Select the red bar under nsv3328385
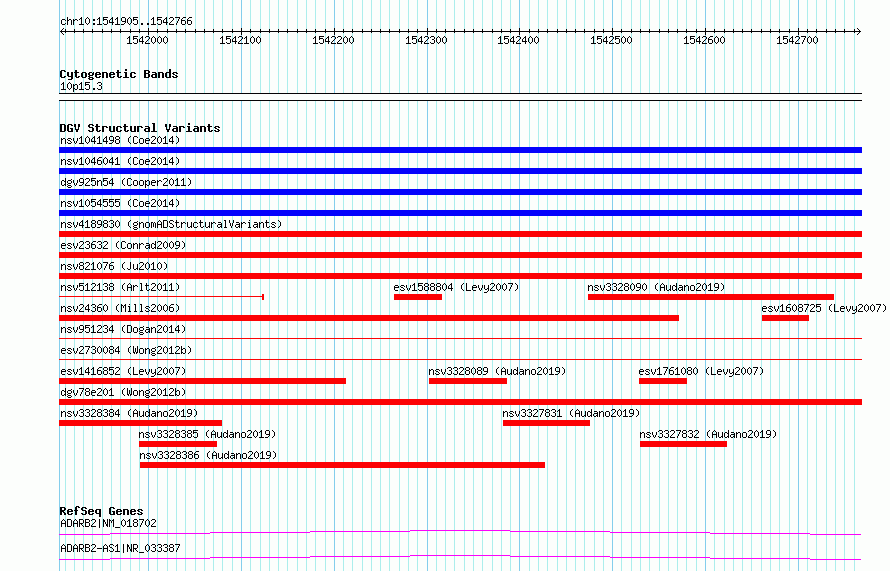Viewport: 890px width, 571px height. tap(178, 444)
